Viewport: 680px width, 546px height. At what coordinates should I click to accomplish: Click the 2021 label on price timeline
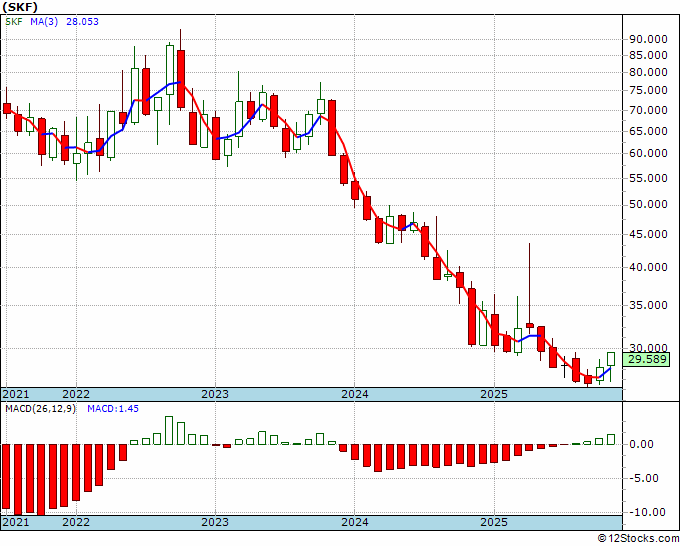tap(16, 394)
